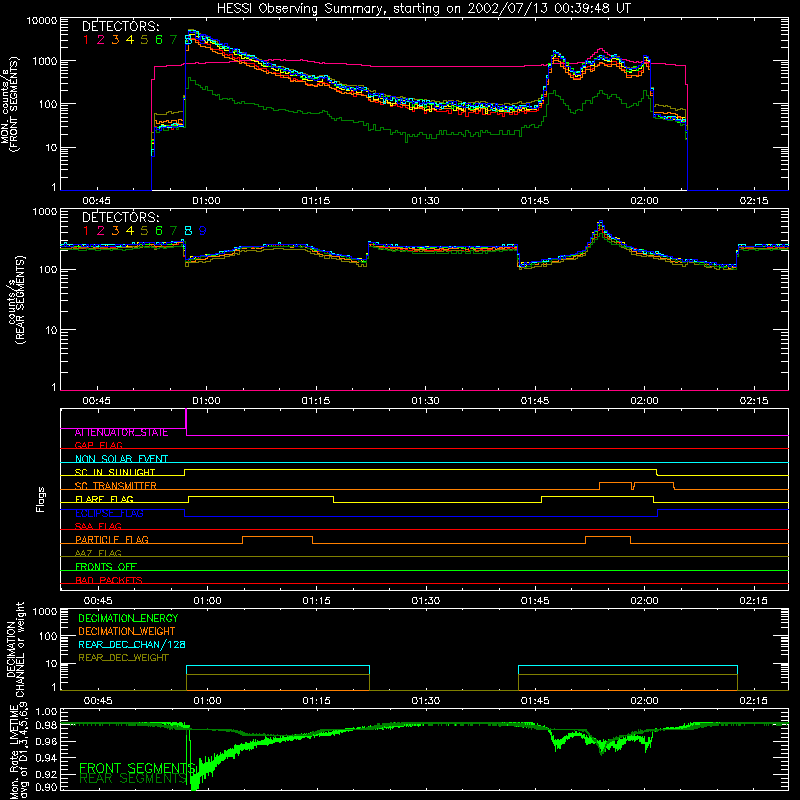Click REAR SEGMENTS label in livetime panel

click(x=133, y=779)
